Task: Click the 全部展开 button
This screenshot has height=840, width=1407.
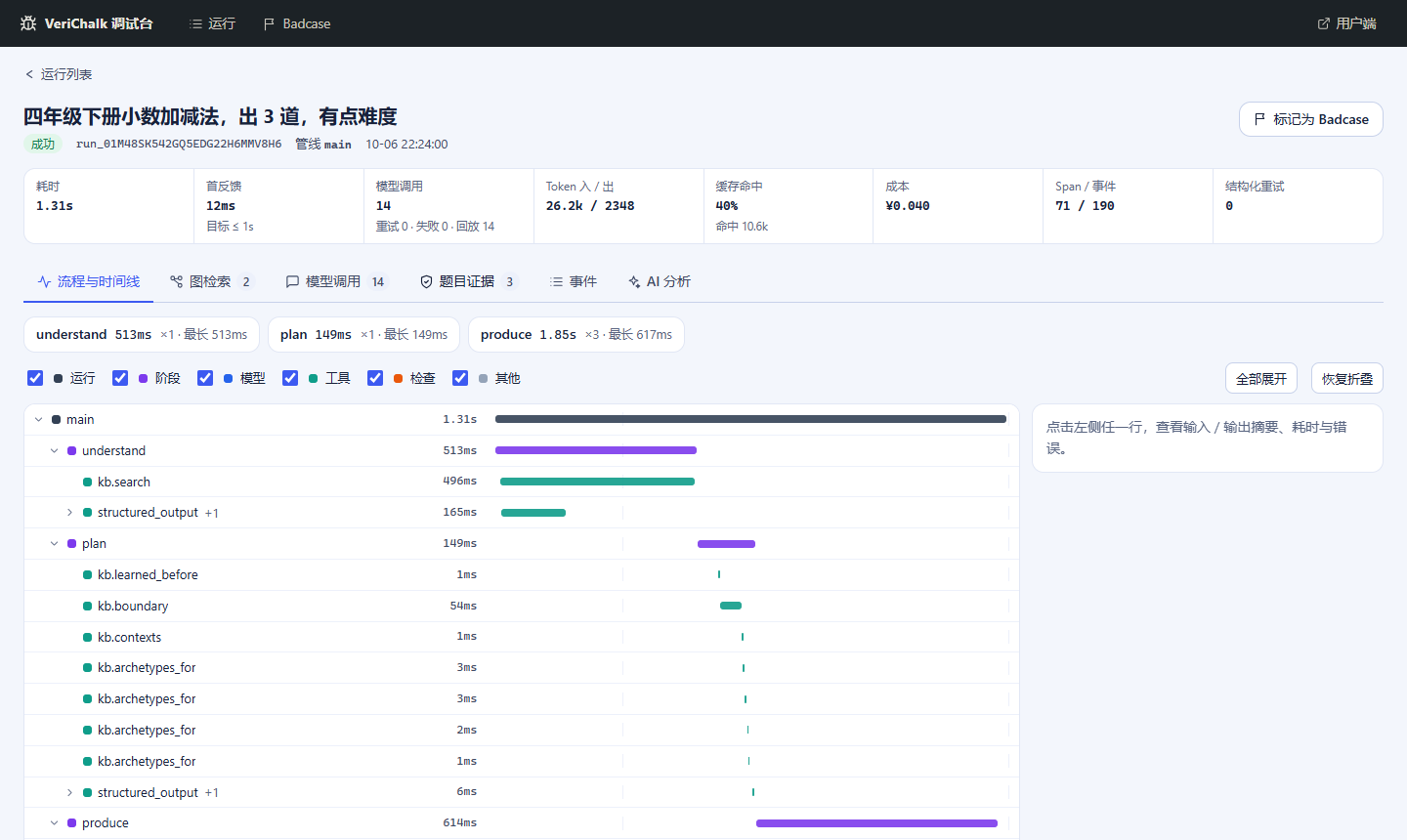Action: [x=1261, y=379]
